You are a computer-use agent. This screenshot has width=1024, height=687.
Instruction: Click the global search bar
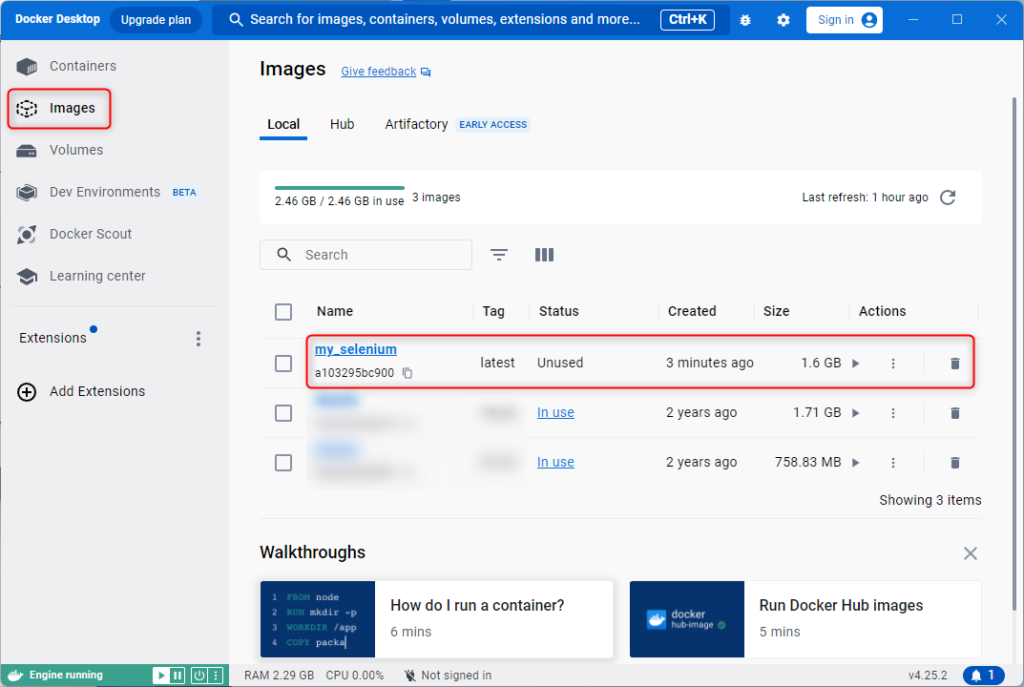[x=471, y=20]
